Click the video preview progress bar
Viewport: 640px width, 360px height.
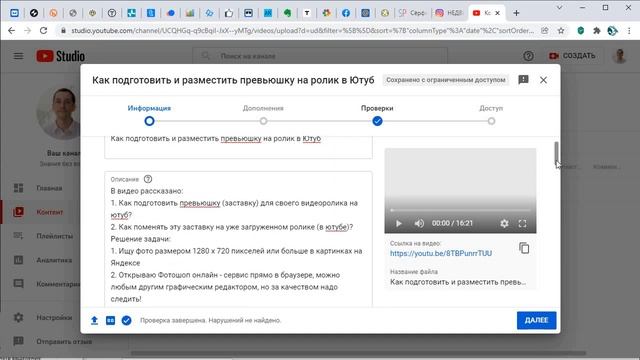tap(460, 210)
